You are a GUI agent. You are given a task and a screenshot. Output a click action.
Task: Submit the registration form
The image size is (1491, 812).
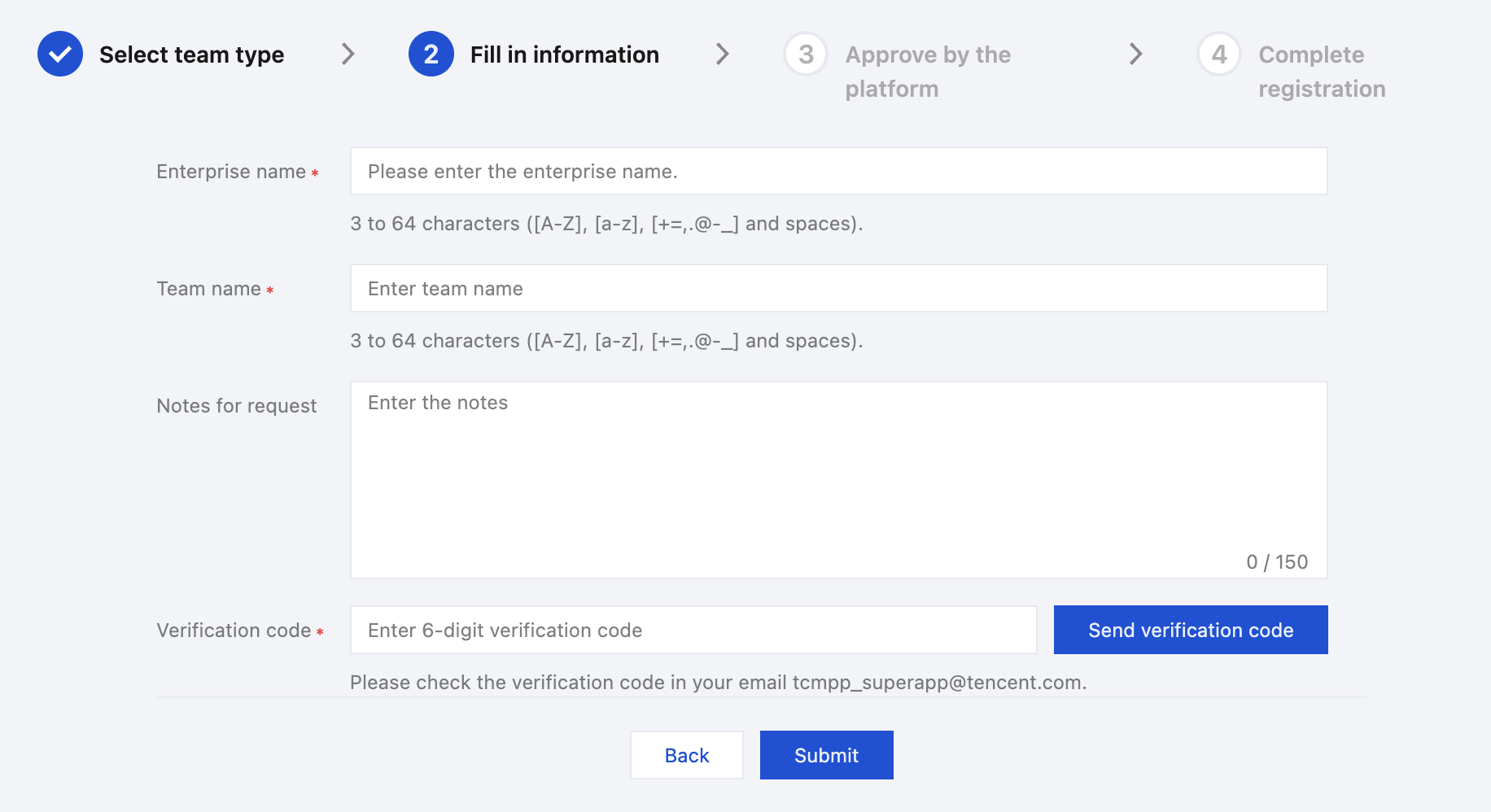point(826,755)
